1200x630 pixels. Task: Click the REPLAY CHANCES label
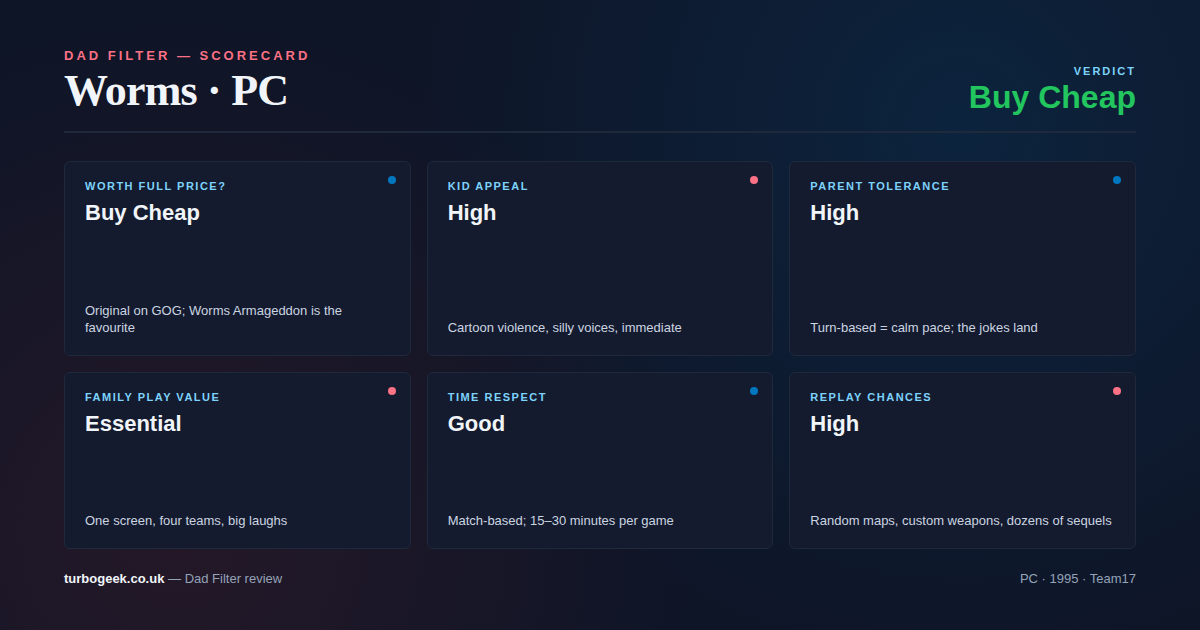(870, 397)
